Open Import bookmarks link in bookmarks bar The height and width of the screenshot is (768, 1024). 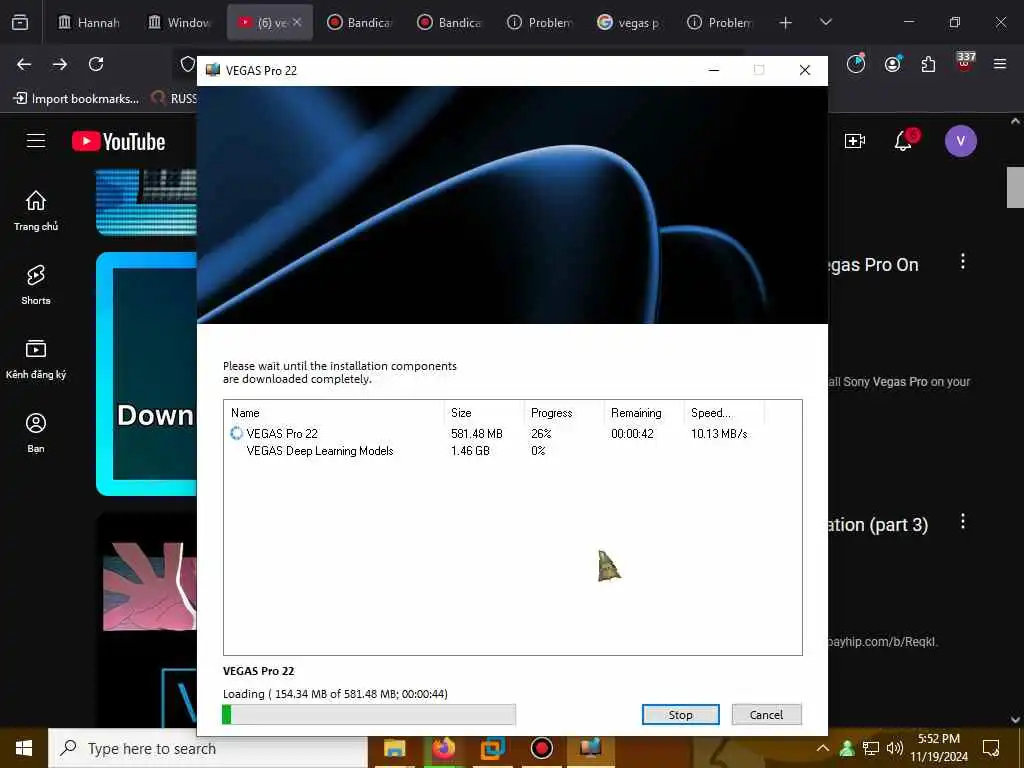pos(76,99)
